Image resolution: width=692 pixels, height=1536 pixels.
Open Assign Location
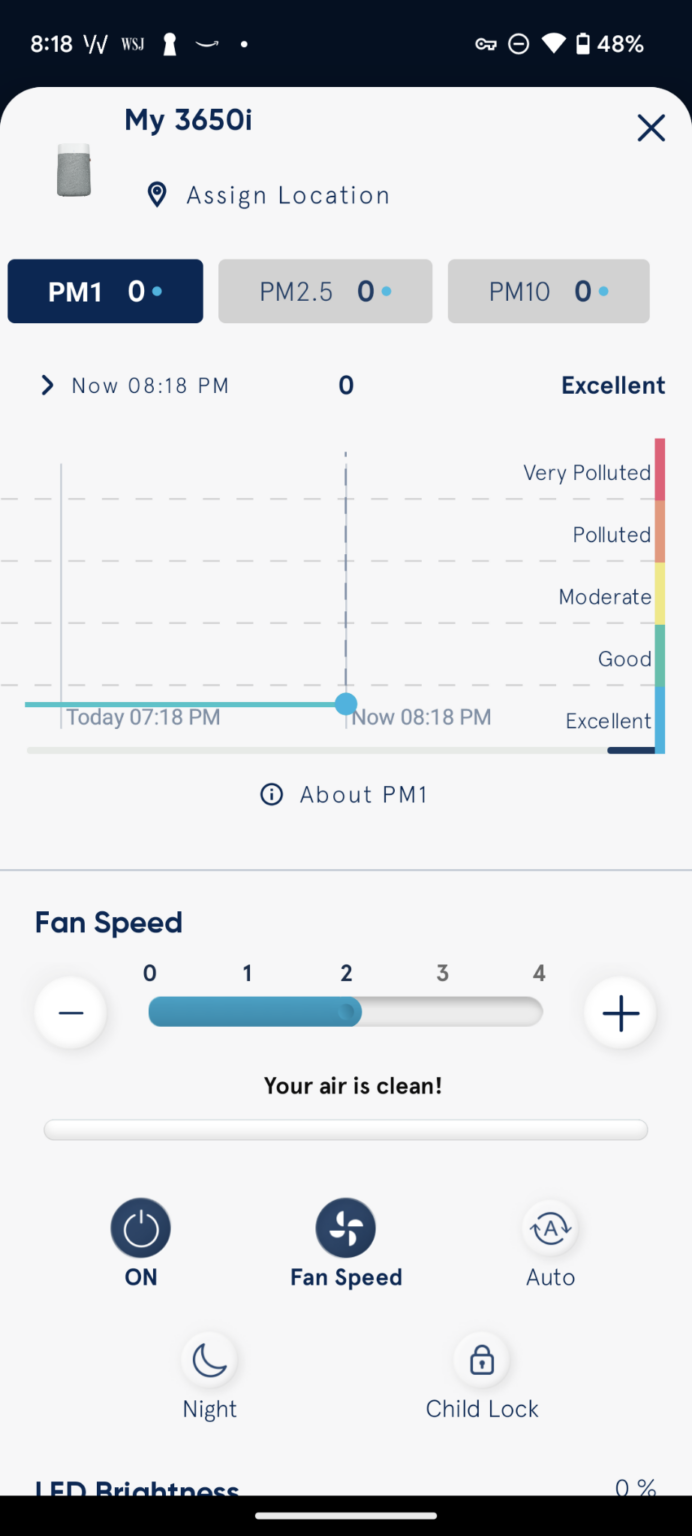pos(288,195)
